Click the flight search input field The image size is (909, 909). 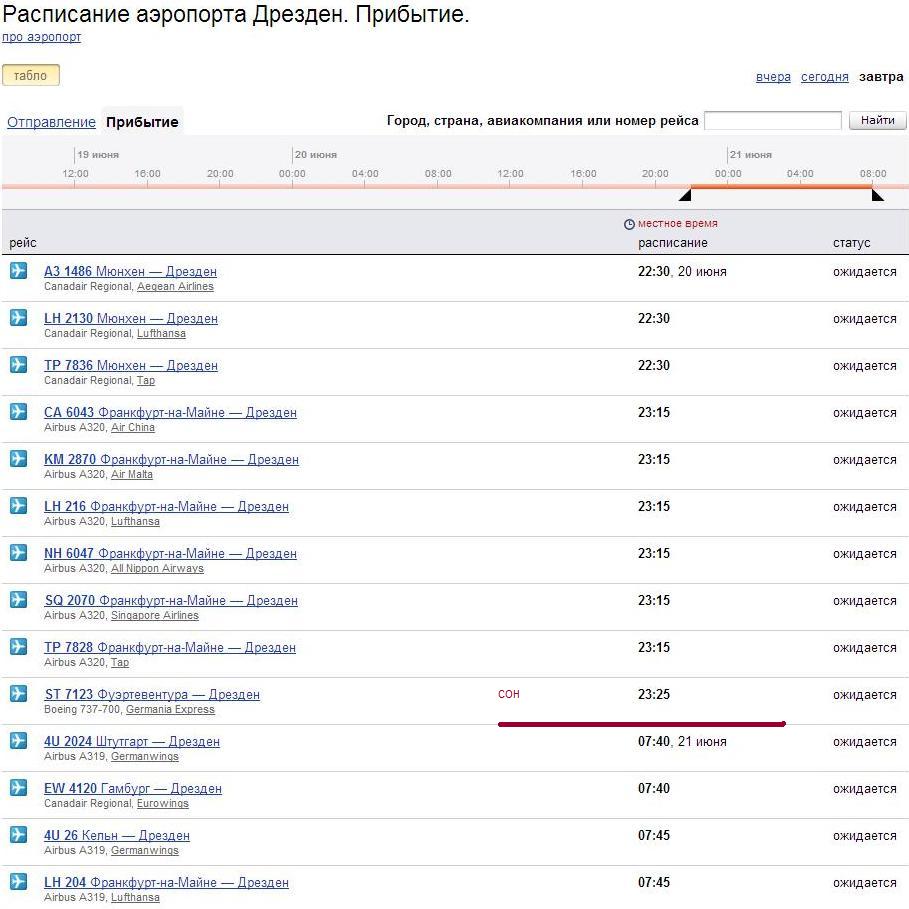click(x=772, y=121)
